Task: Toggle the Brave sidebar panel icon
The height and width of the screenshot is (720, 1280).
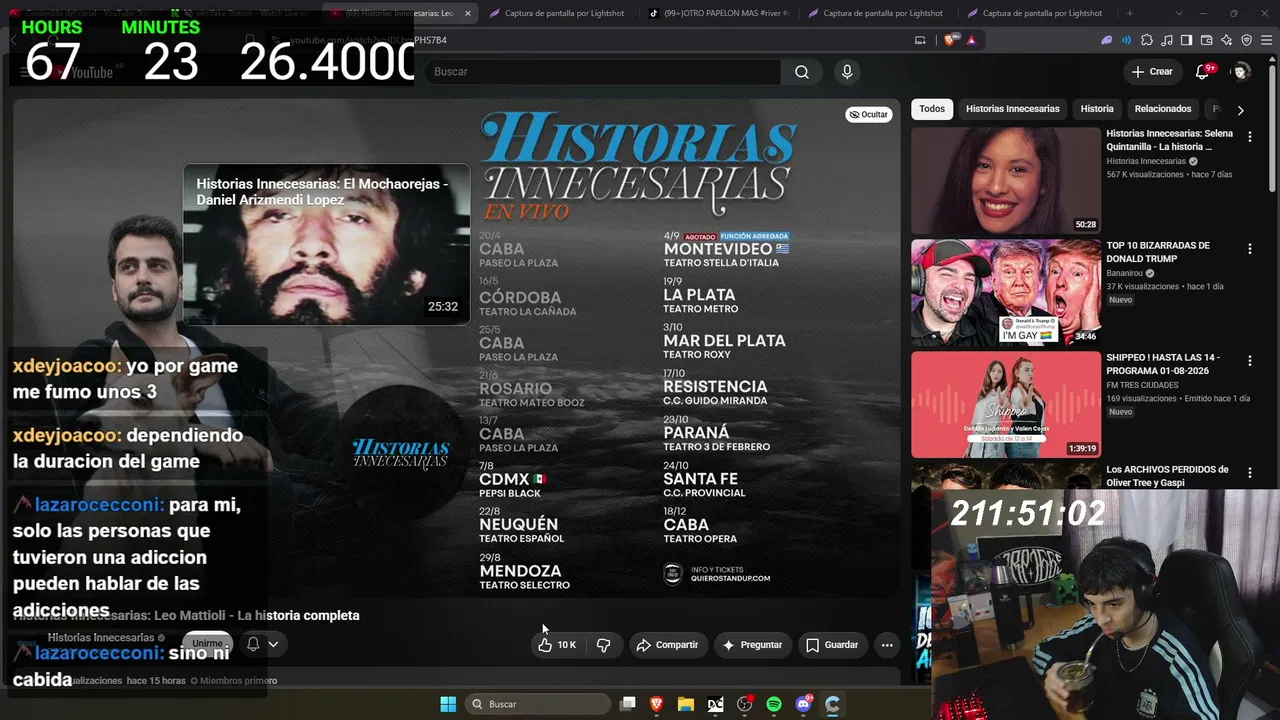Action: [x=1186, y=40]
